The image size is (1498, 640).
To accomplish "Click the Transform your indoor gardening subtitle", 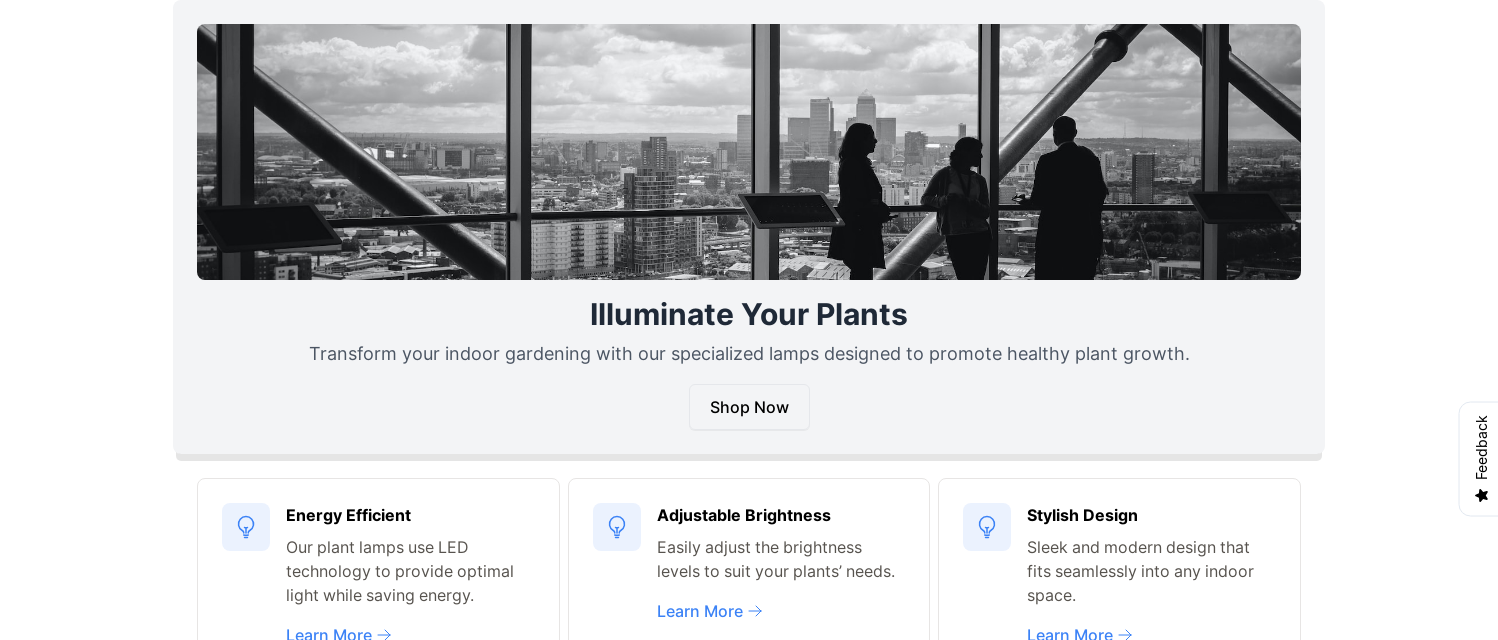I will point(748,354).
